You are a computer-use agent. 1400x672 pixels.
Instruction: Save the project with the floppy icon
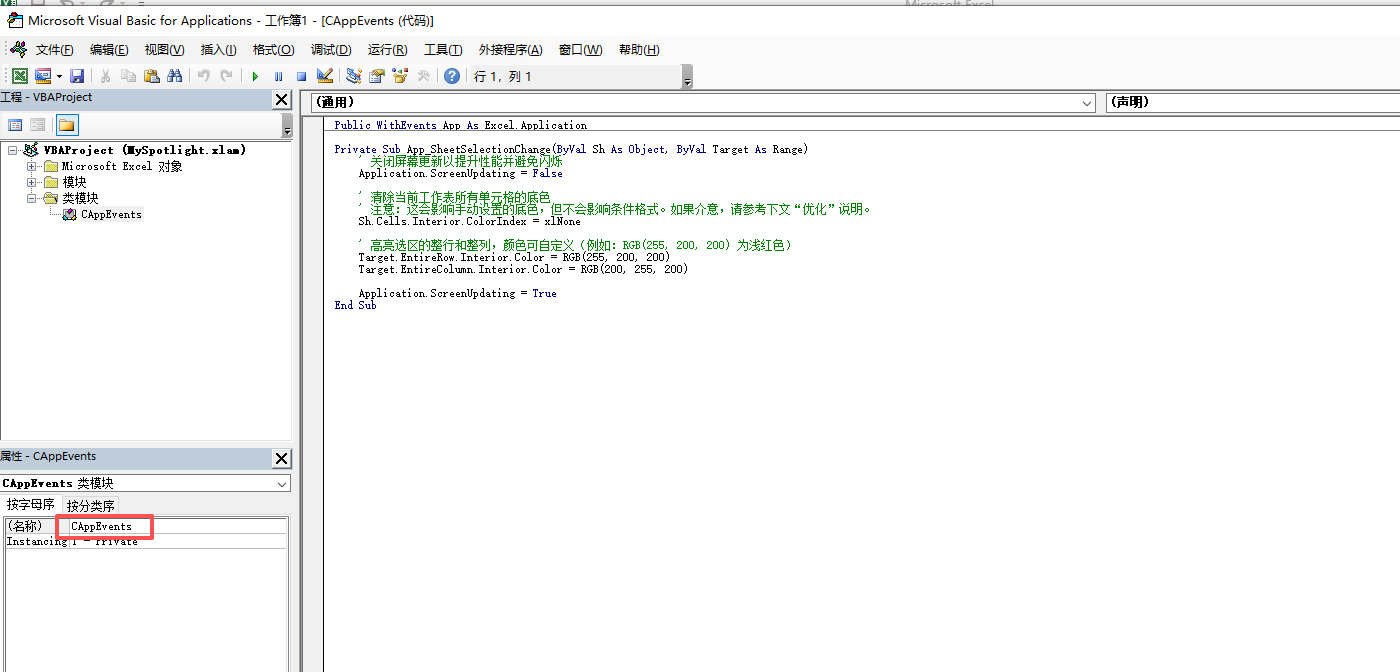(x=77, y=76)
